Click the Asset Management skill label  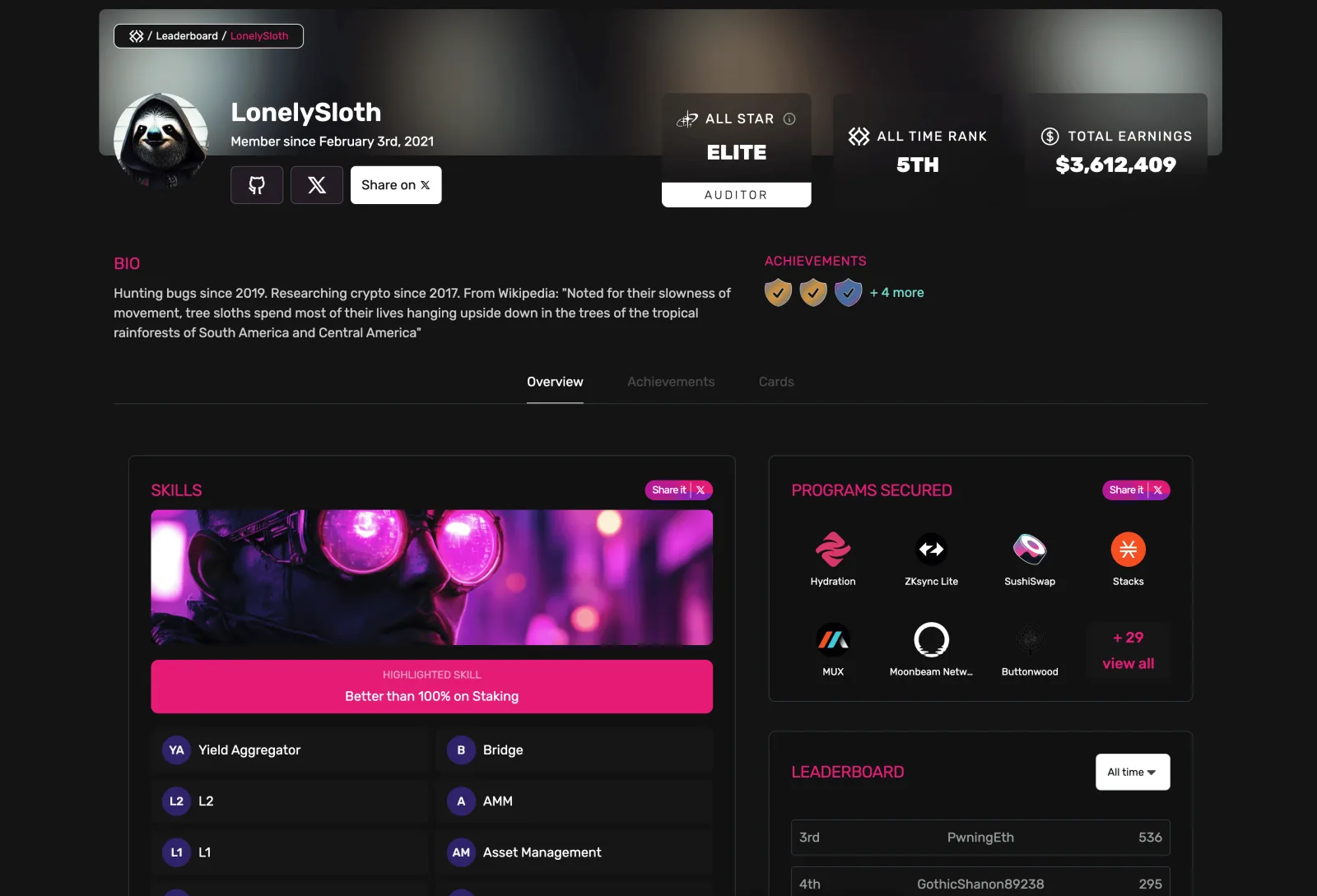tap(542, 852)
